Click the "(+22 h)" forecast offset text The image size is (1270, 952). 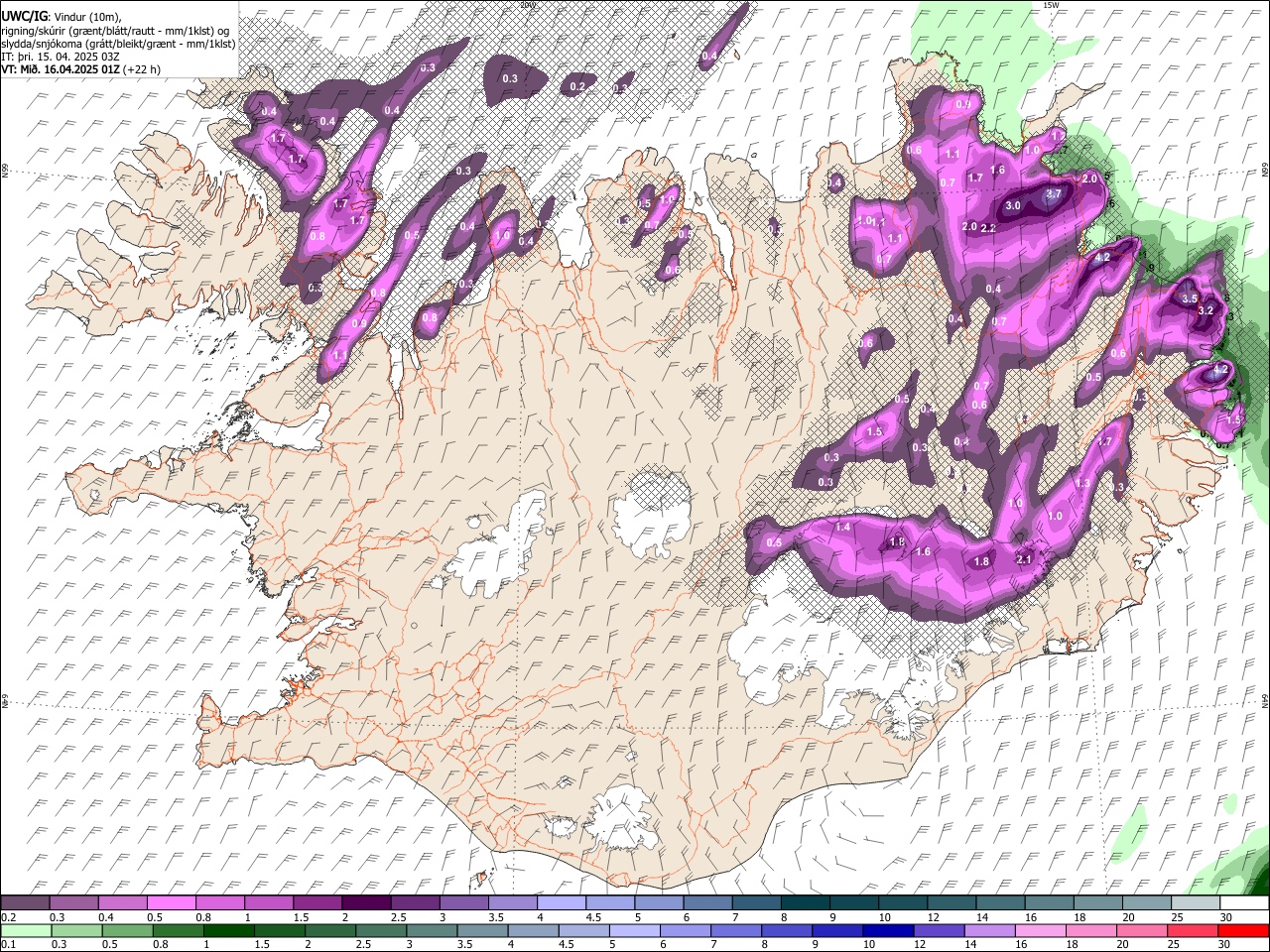[142, 69]
